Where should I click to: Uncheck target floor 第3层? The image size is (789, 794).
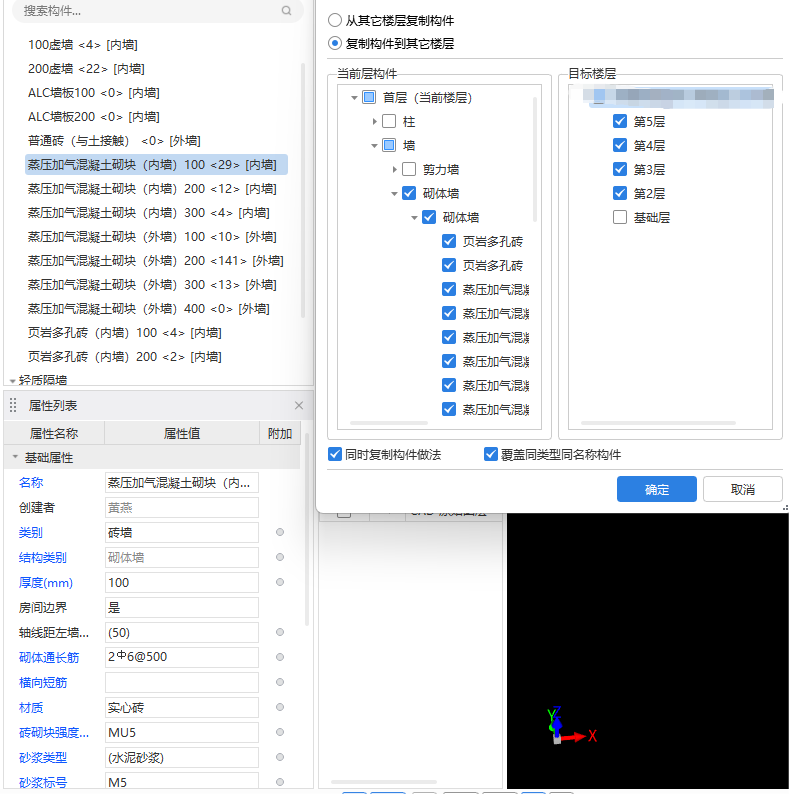pyautogui.click(x=620, y=169)
